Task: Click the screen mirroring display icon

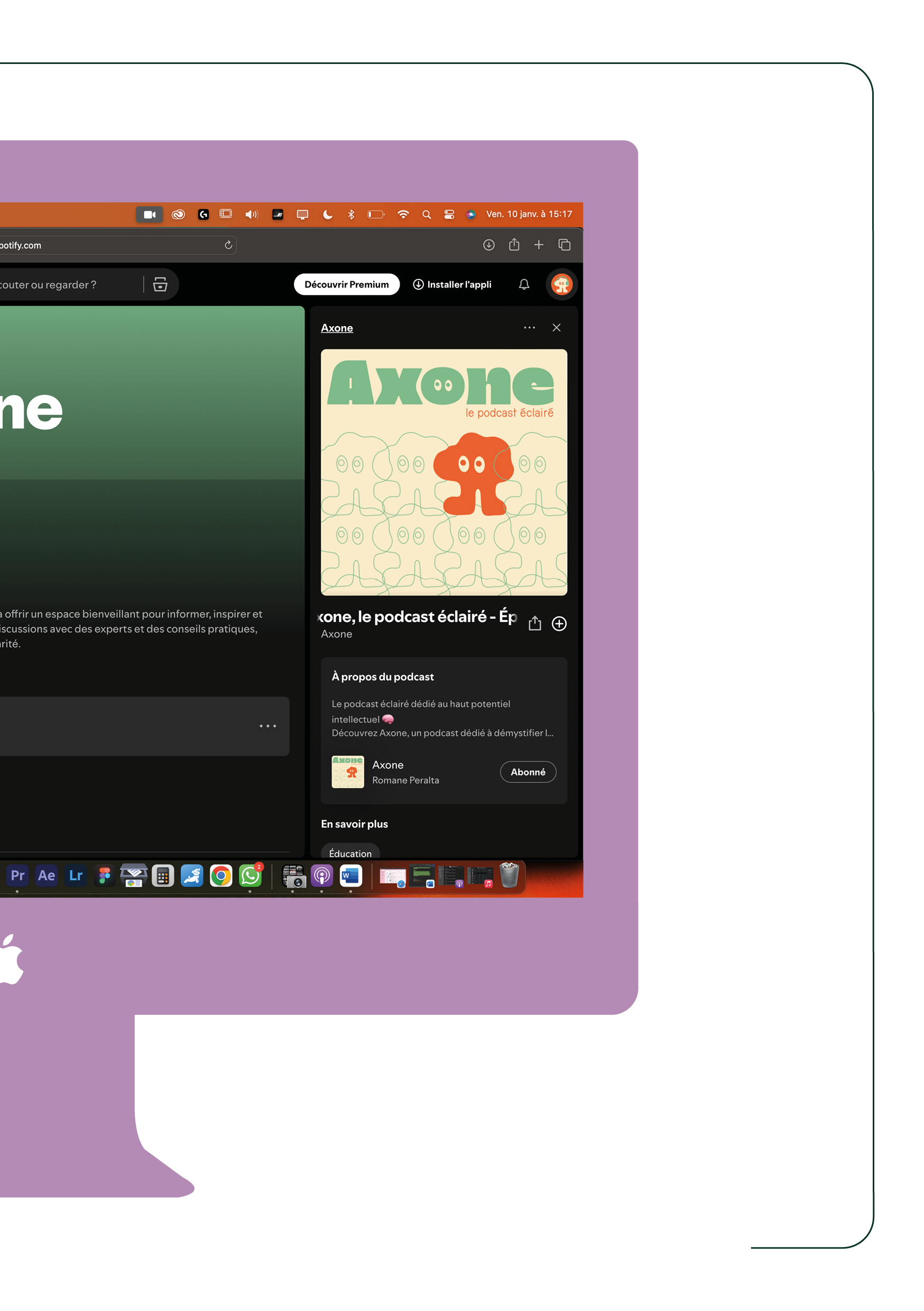Action: click(303, 215)
